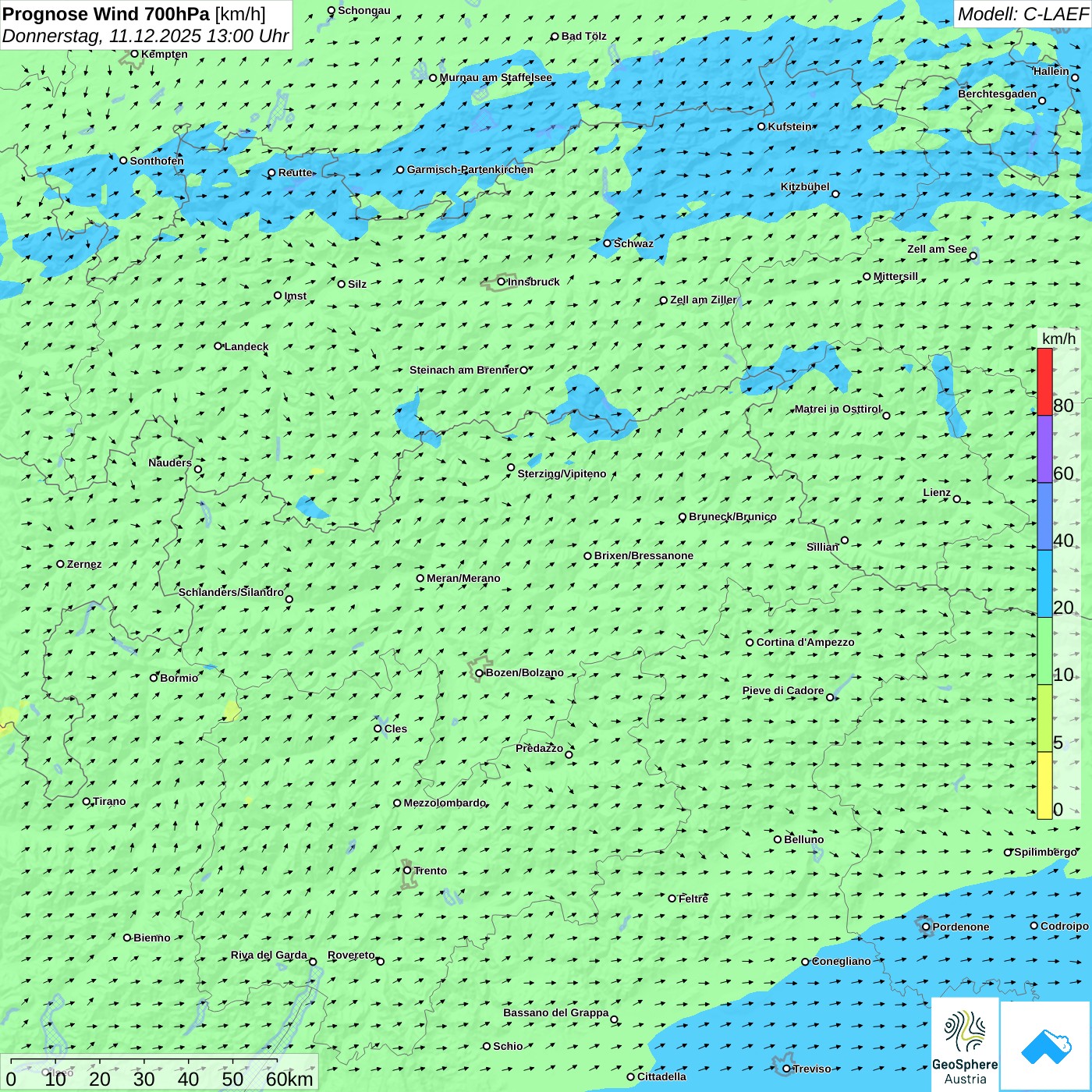Click the Bormio location marker
The width and height of the screenshot is (1092, 1092).
154,678
